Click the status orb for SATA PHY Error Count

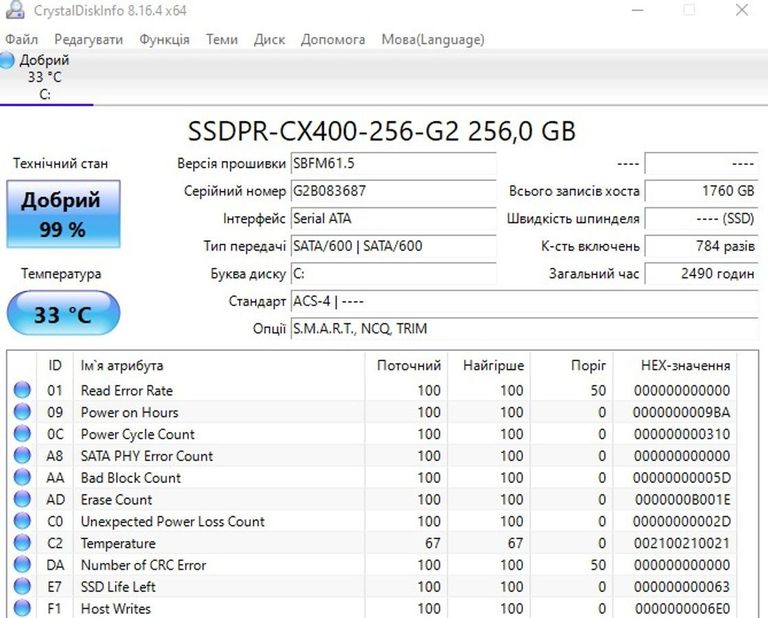(x=22, y=455)
